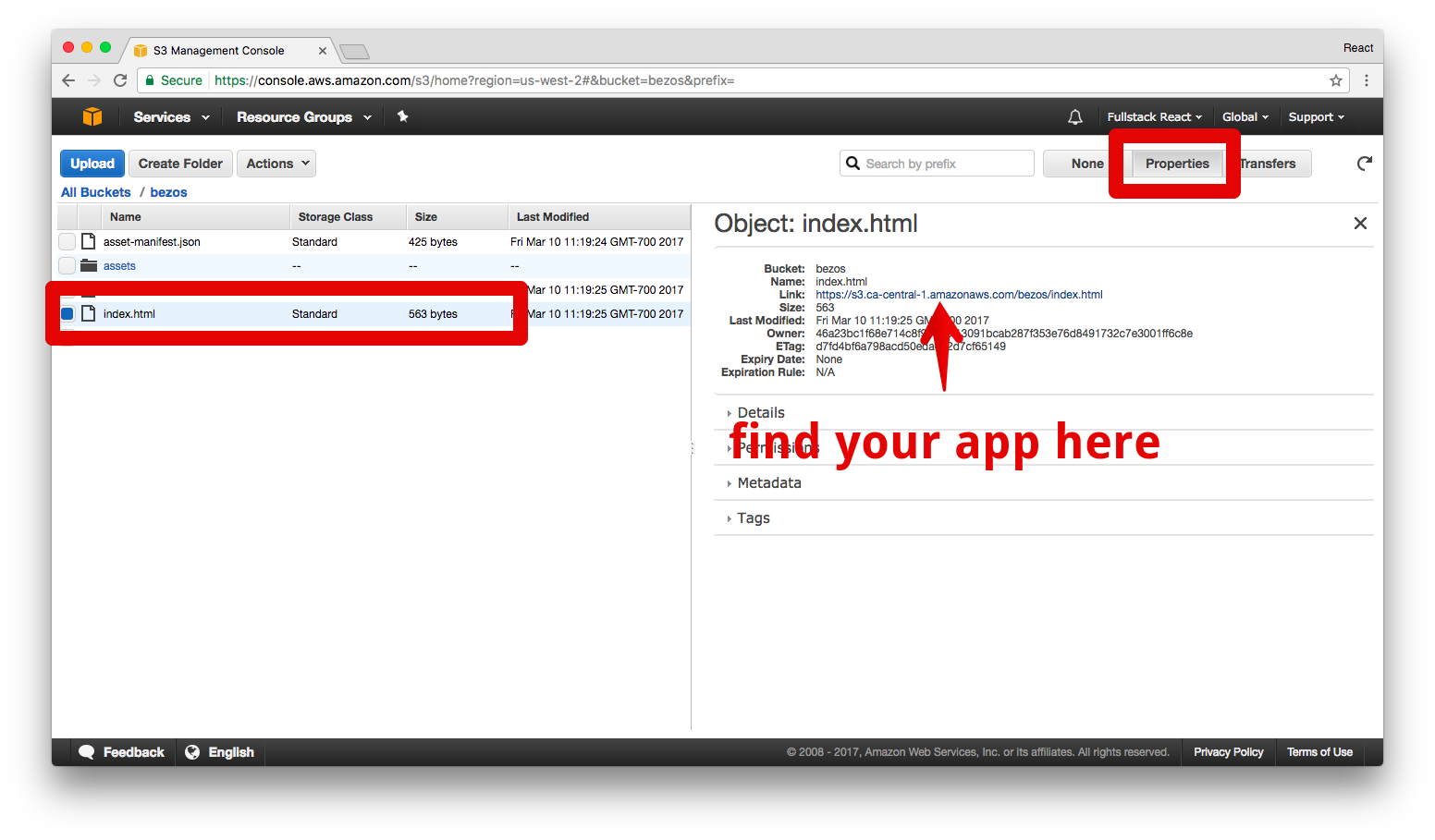
Task: Click the search magnifier icon
Action: (852, 164)
